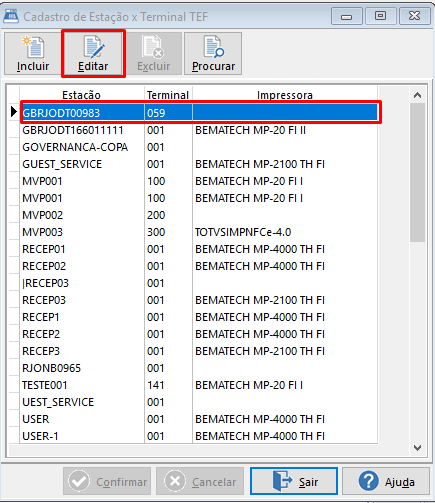Click the Excluir toolbar button

click(x=154, y=54)
